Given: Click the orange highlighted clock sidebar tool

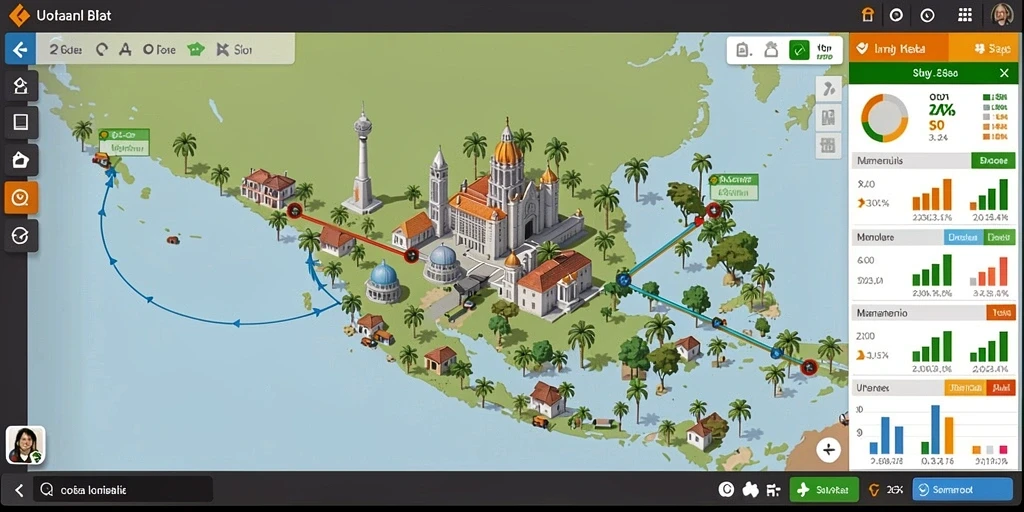Looking at the screenshot, I should pos(21,197).
